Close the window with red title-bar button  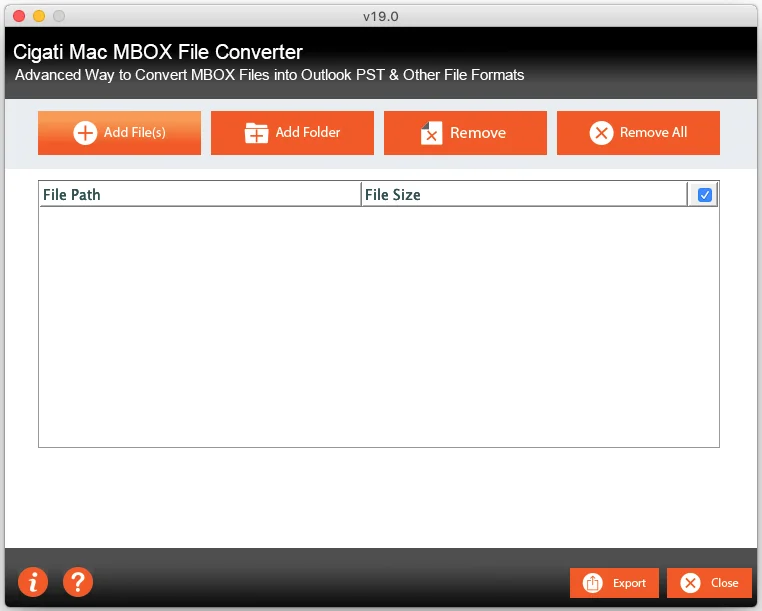(x=19, y=16)
